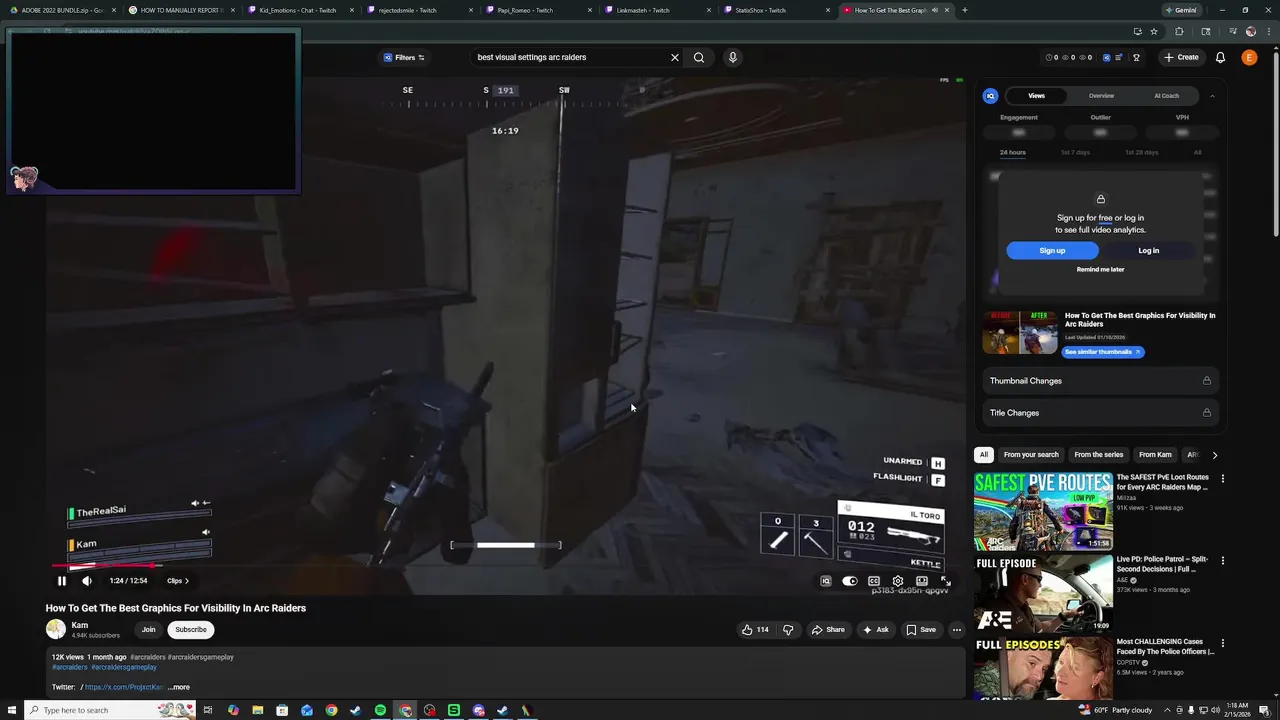The image size is (1280, 720).
Task: Open options for Most CHALLENGING Cases video
Action: [1222, 643]
